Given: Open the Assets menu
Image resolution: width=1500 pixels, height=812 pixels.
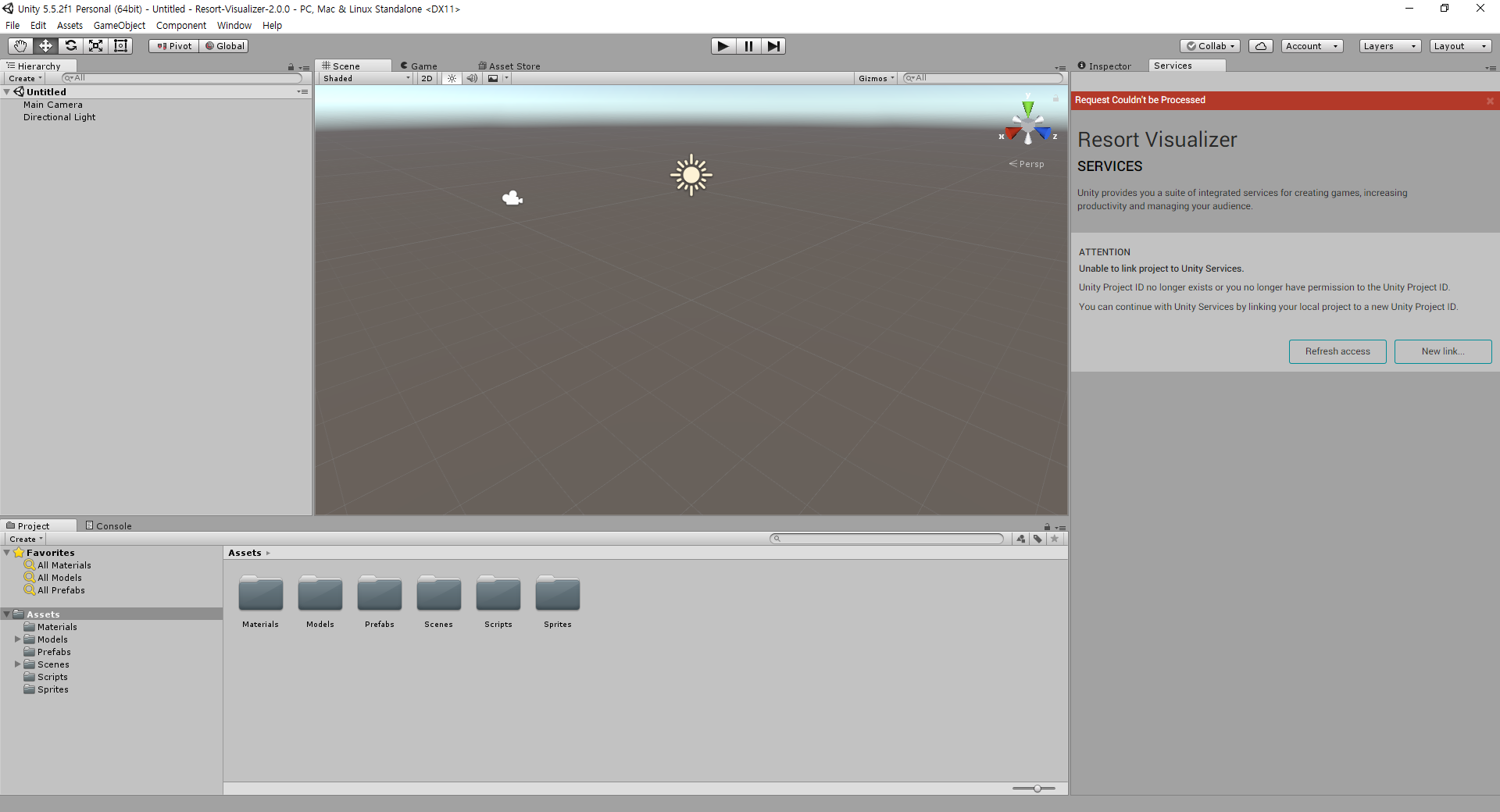Looking at the screenshot, I should click(x=70, y=26).
